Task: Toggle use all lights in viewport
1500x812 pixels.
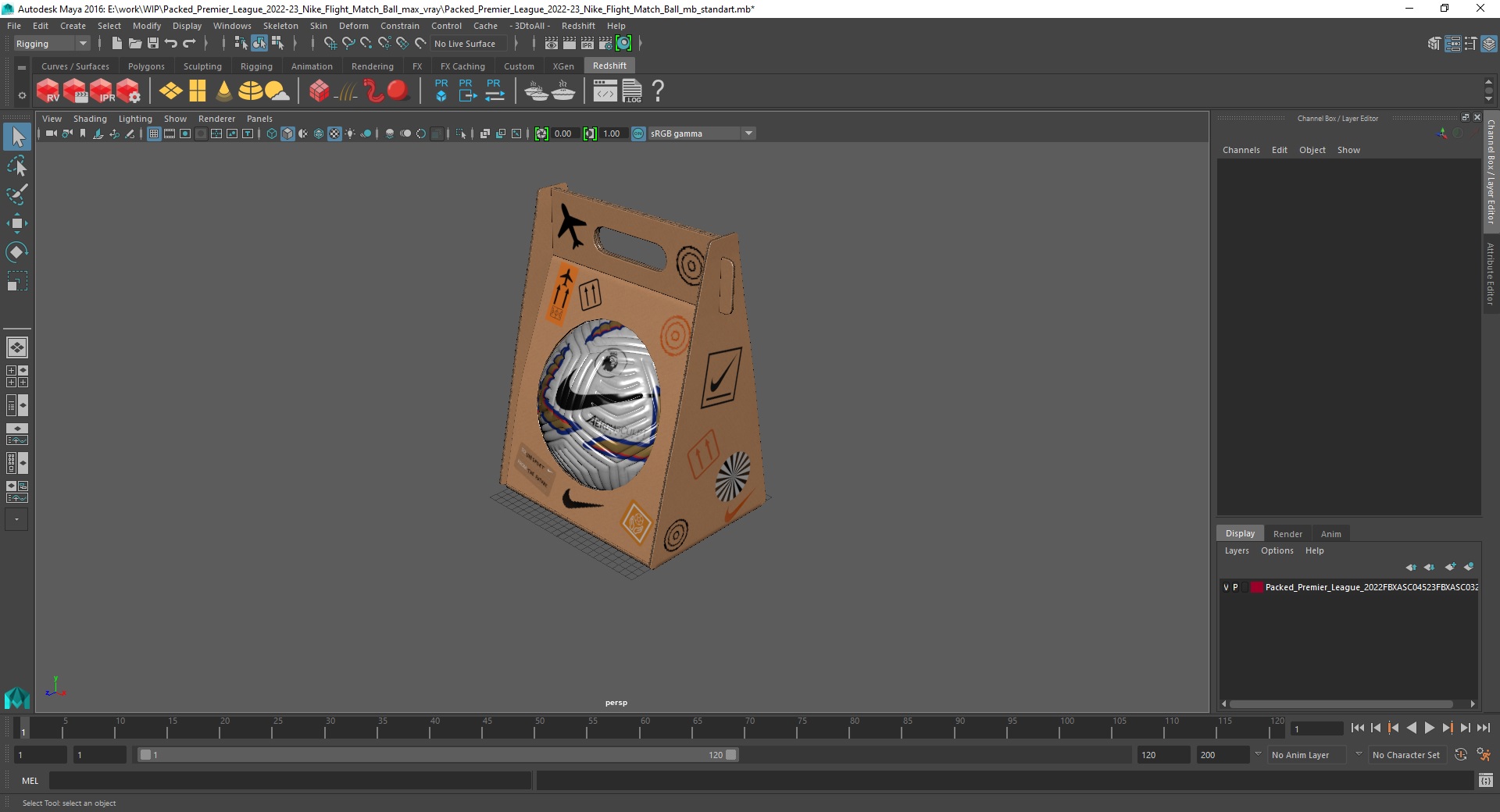Action: click(x=350, y=134)
